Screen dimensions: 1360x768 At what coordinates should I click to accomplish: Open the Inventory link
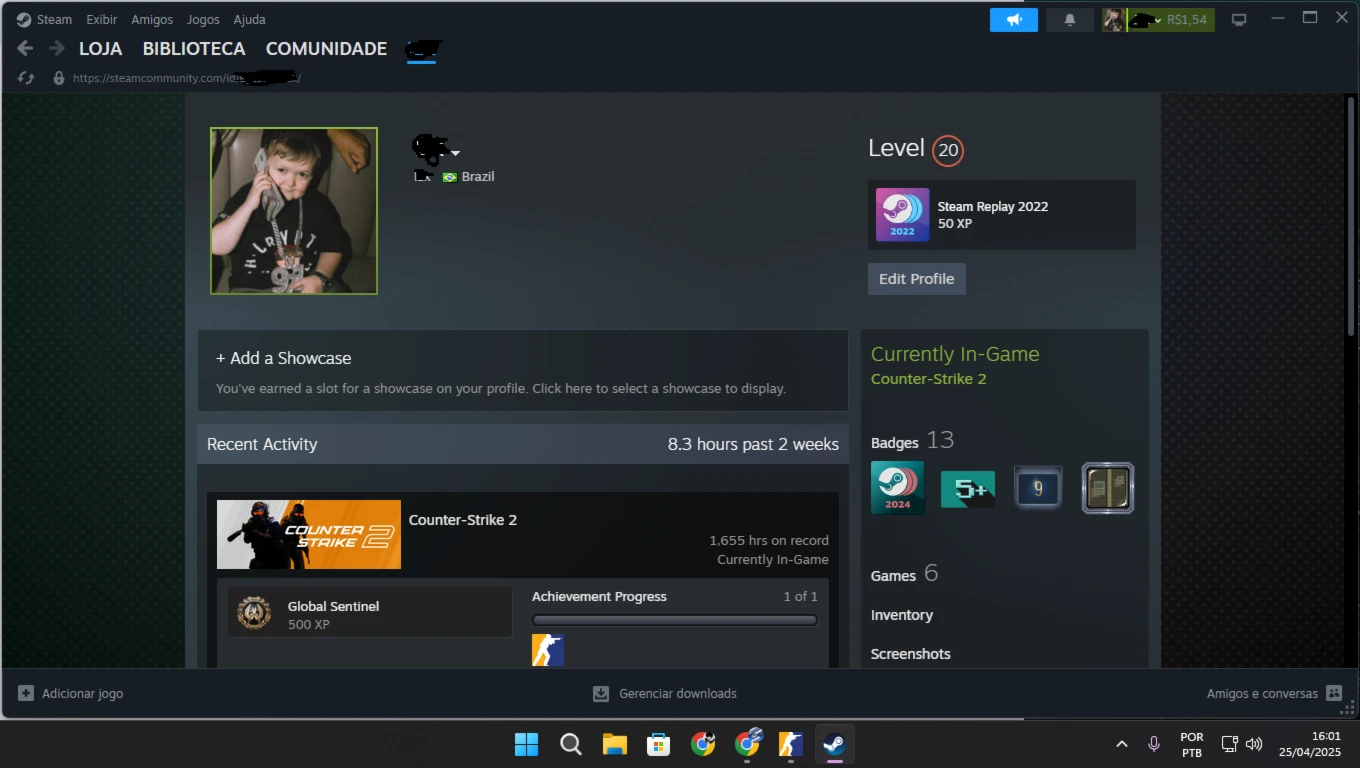click(x=901, y=615)
